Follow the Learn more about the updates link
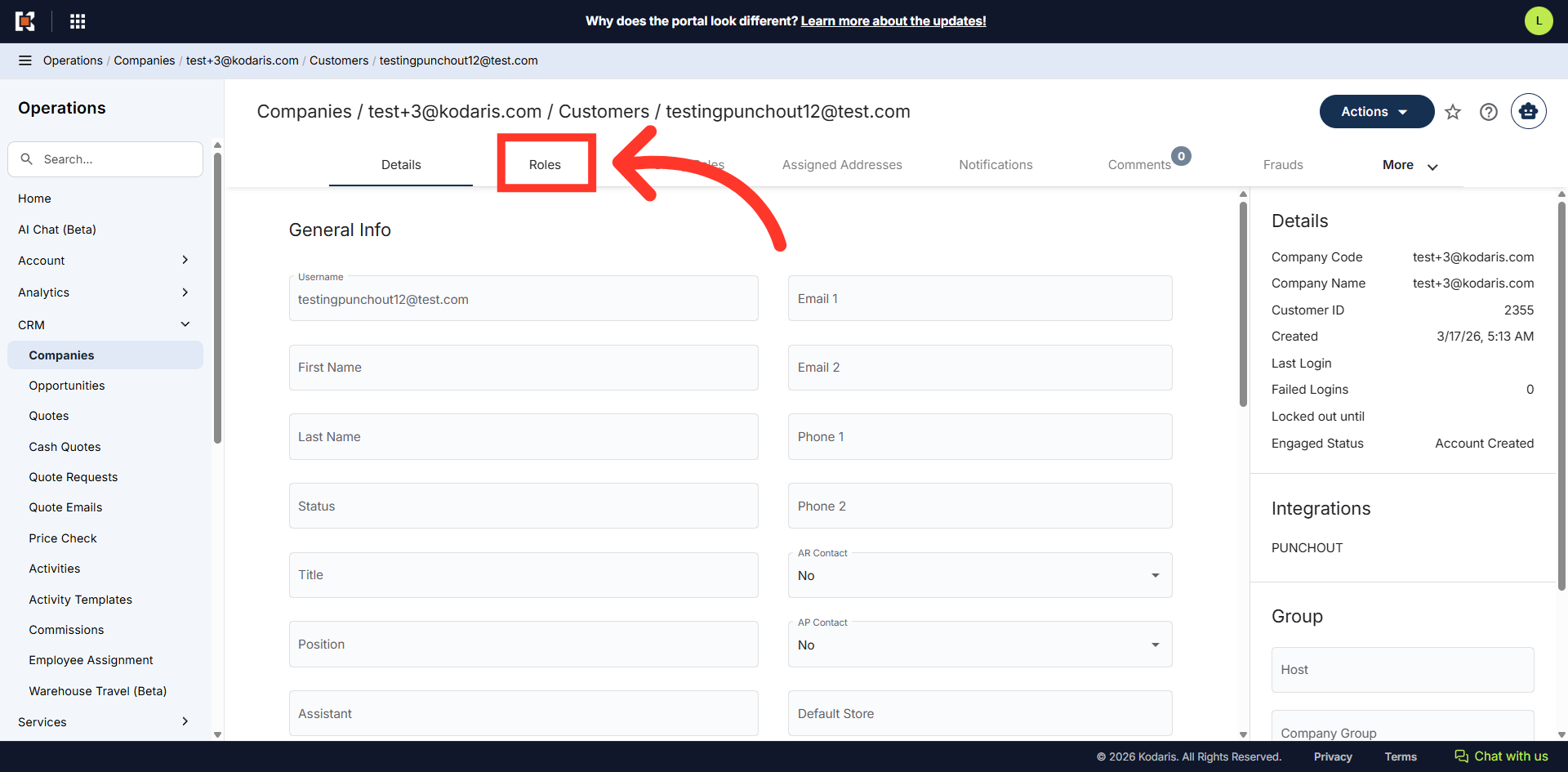 [893, 21]
